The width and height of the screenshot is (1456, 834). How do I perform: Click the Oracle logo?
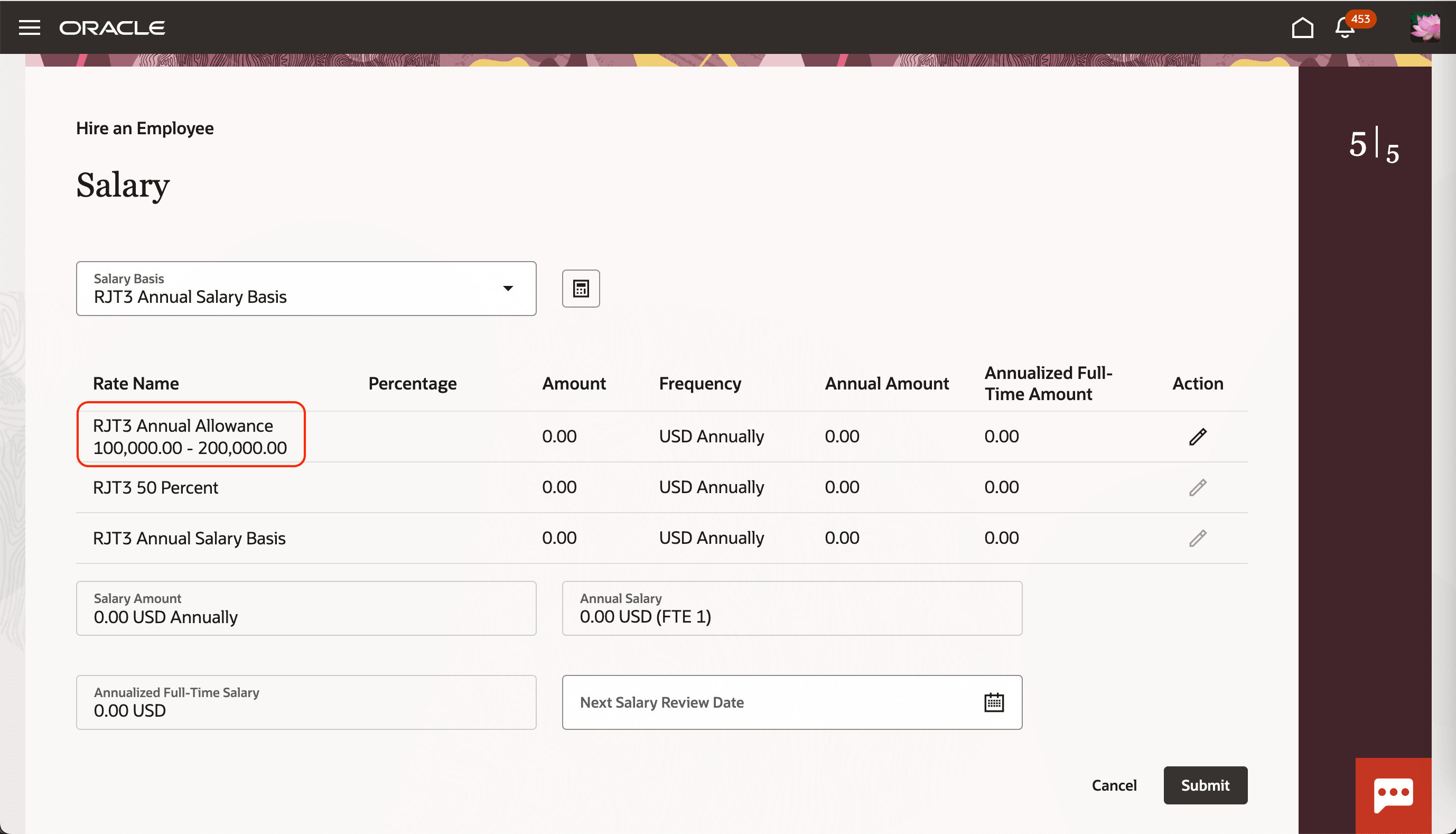coord(112,27)
